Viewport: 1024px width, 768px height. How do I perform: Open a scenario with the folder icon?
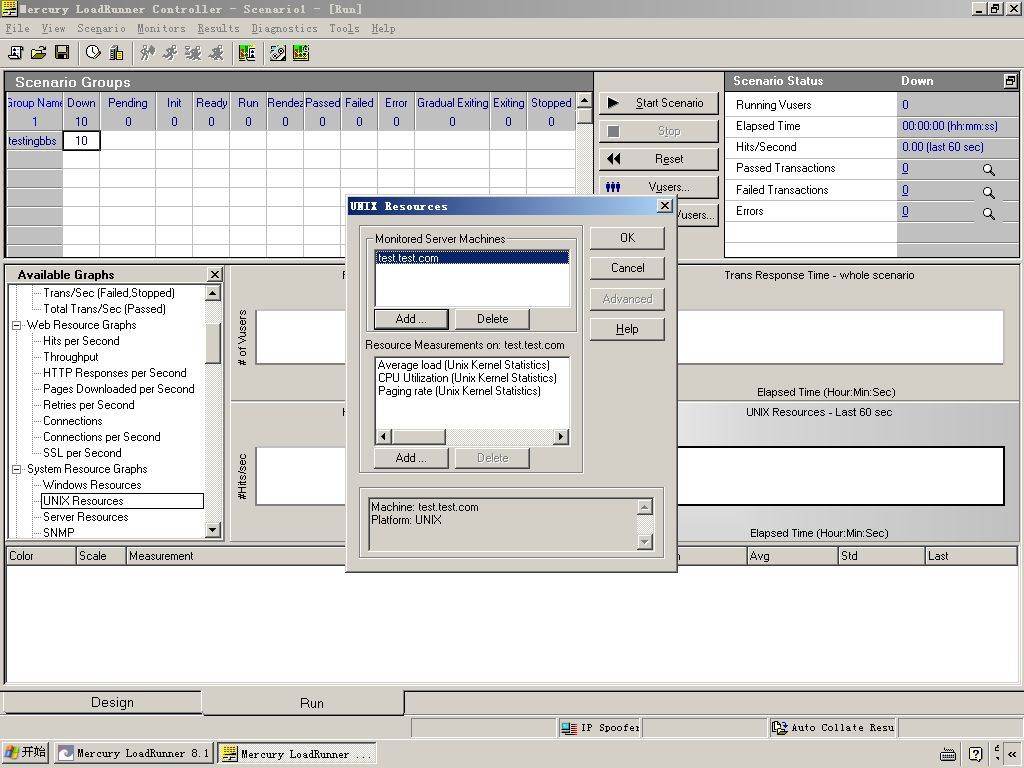point(39,53)
